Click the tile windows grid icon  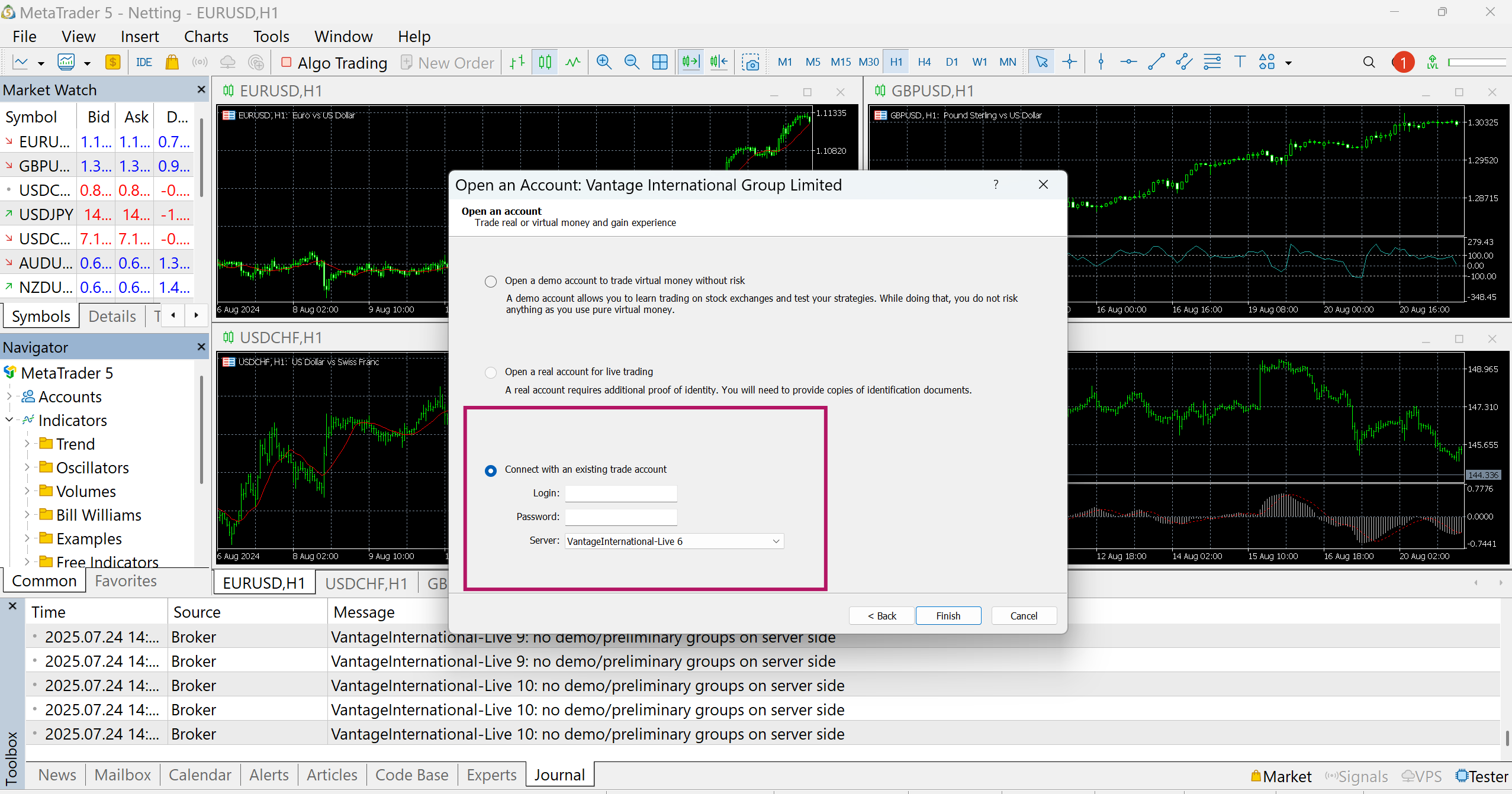point(660,62)
